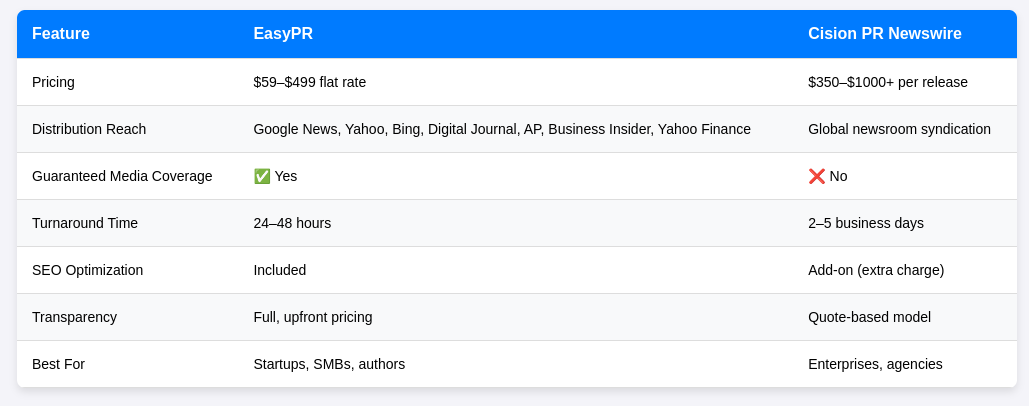Click the 2–5 business days cell
This screenshot has width=1029, height=406.
point(865,223)
